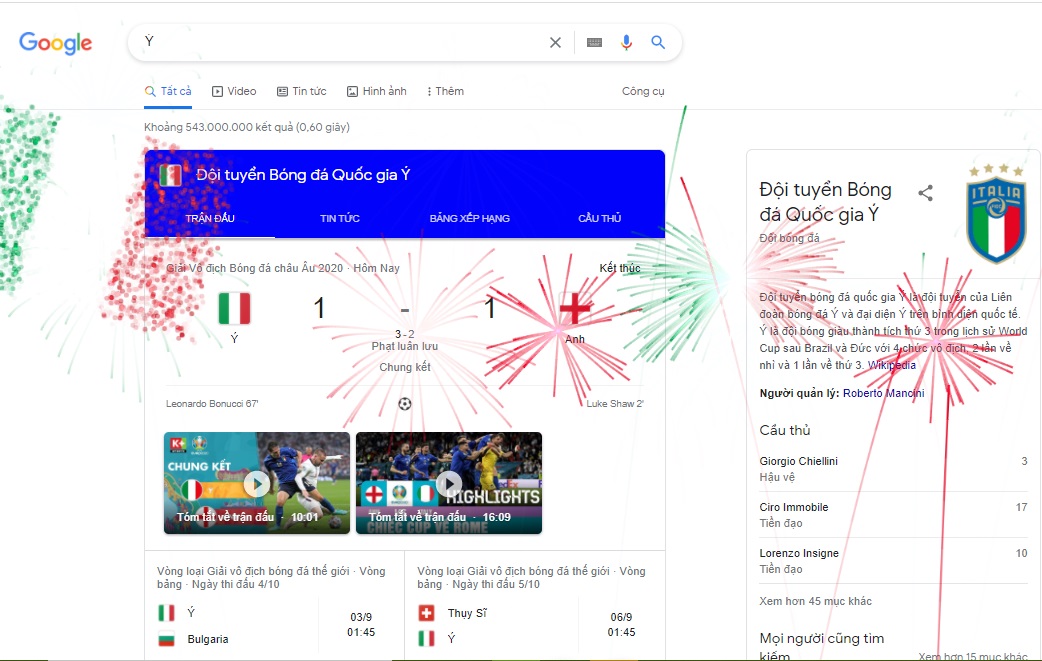Open the Công cụ tools menu
This screenshot has height=661, width=1042.
pos(643,91)
